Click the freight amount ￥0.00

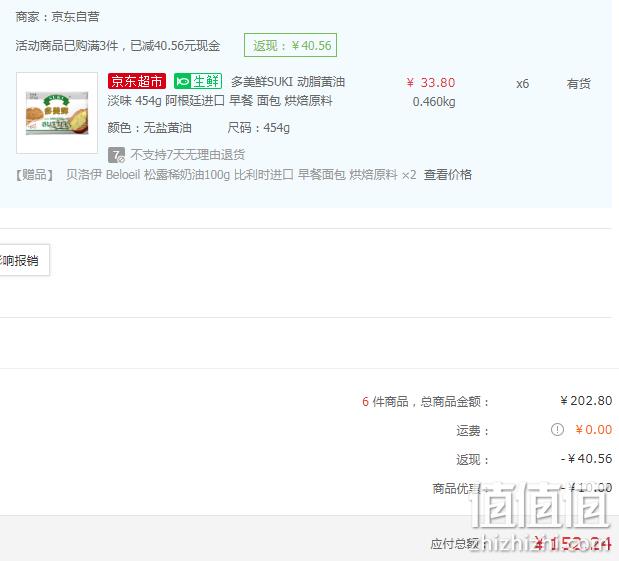[x=593, y=430]
